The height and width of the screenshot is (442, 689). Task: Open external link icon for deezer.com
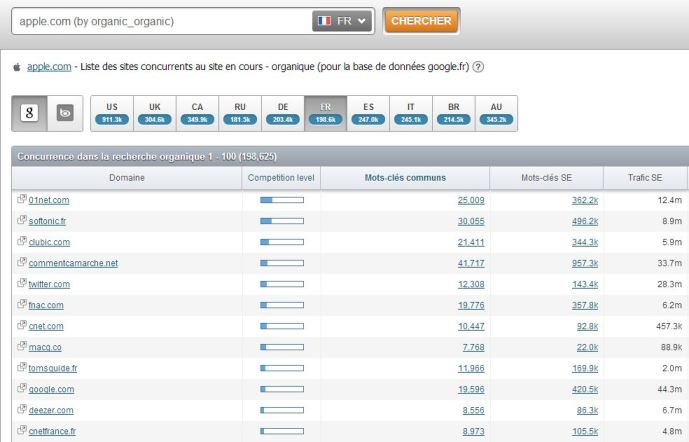(x=22, y=409)
